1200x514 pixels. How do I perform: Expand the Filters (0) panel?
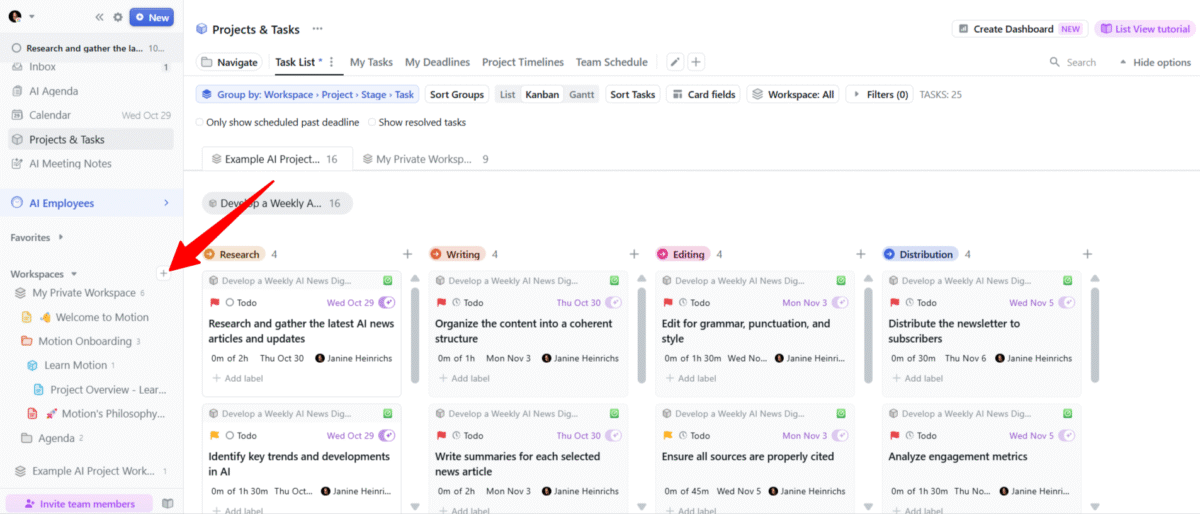(x=880, y=95)
